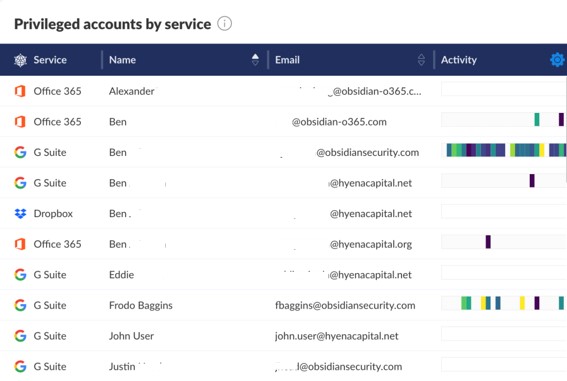Click john.user@hyenacapital.net email

coord(336,336)
